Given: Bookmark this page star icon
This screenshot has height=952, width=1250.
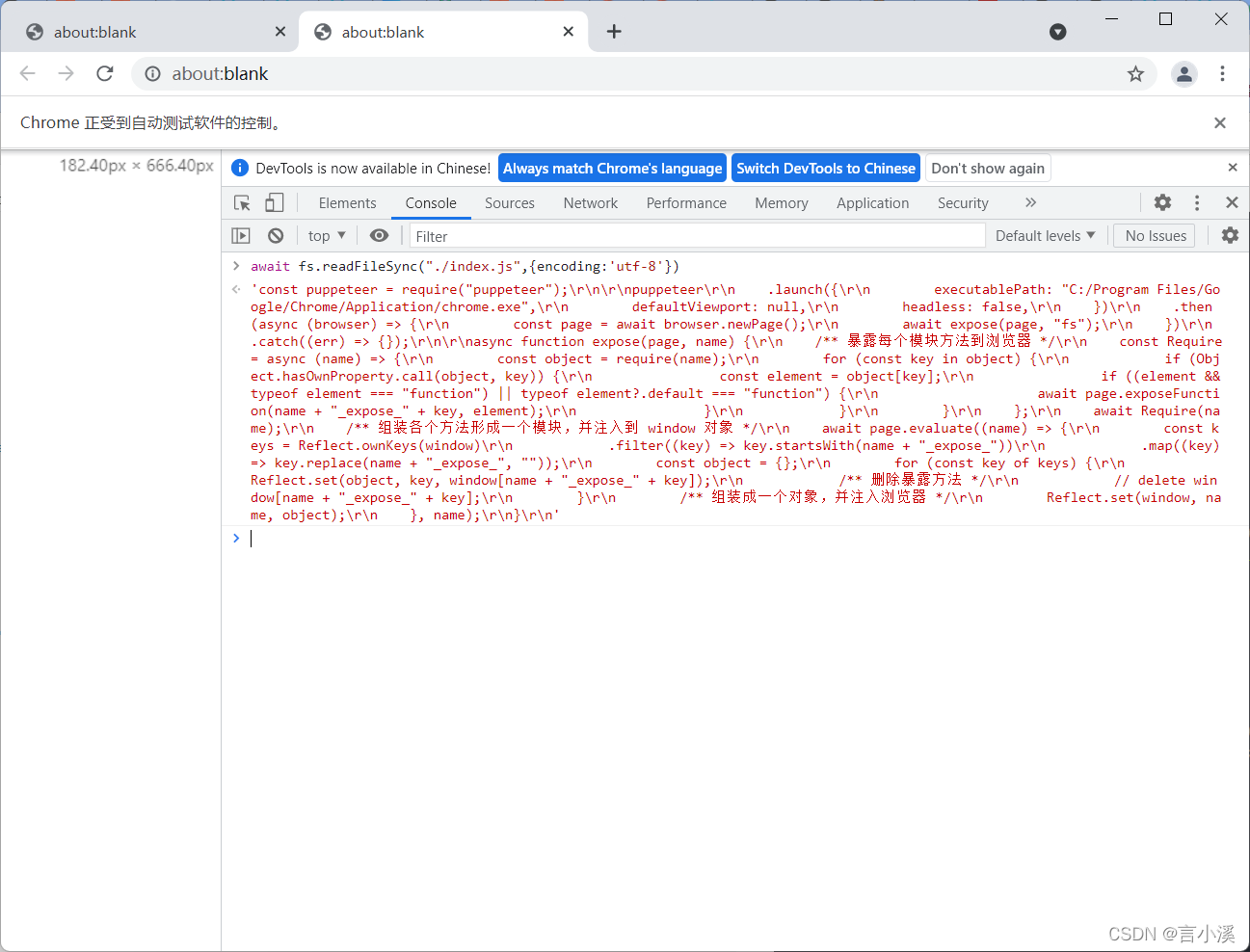Looking at the screenshot, I should click(x=1135, y=73).
